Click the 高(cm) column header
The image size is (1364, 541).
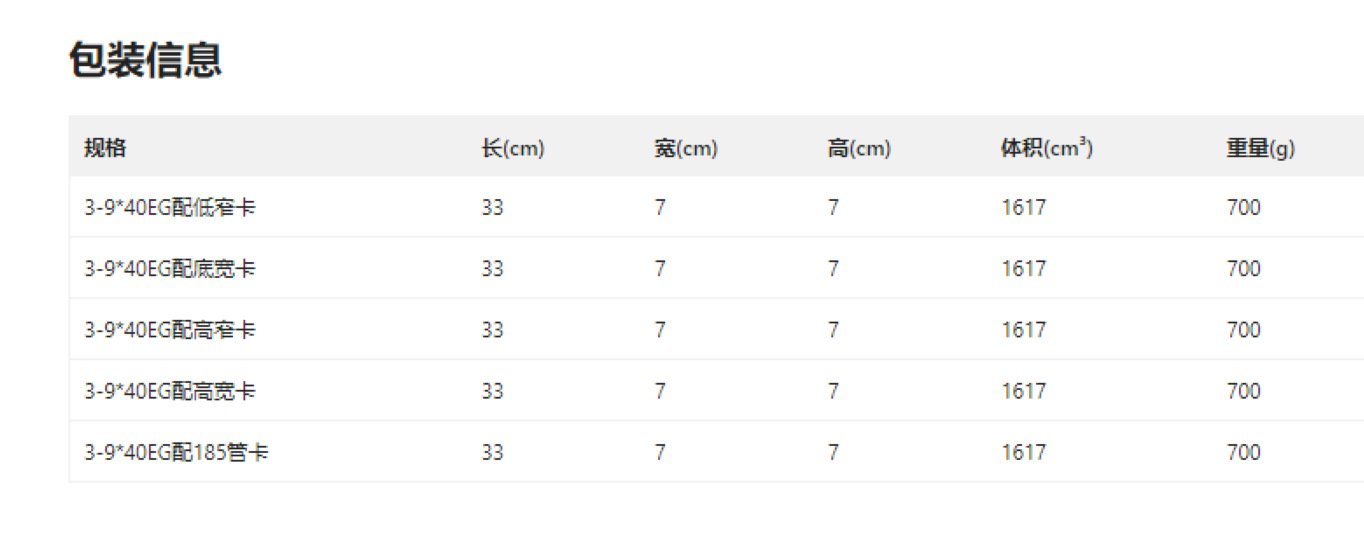point(859,148)
